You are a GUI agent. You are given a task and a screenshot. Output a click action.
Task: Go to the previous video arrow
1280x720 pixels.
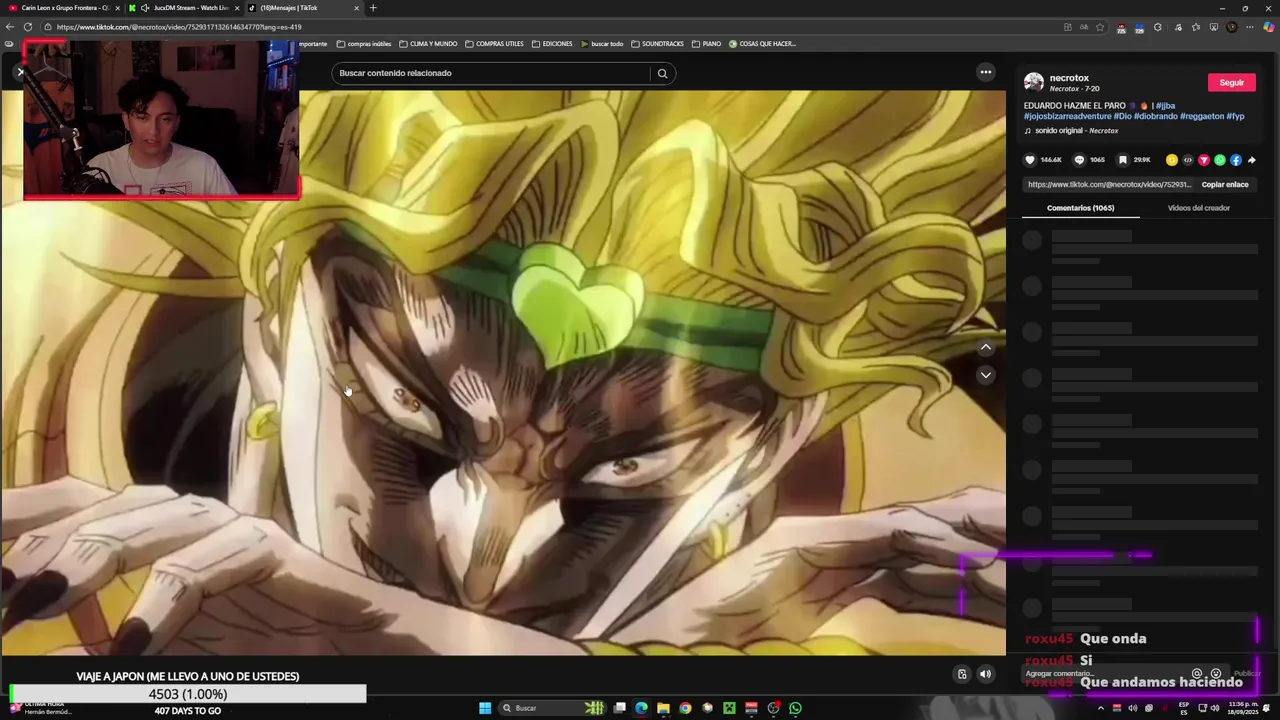[985, 347]
